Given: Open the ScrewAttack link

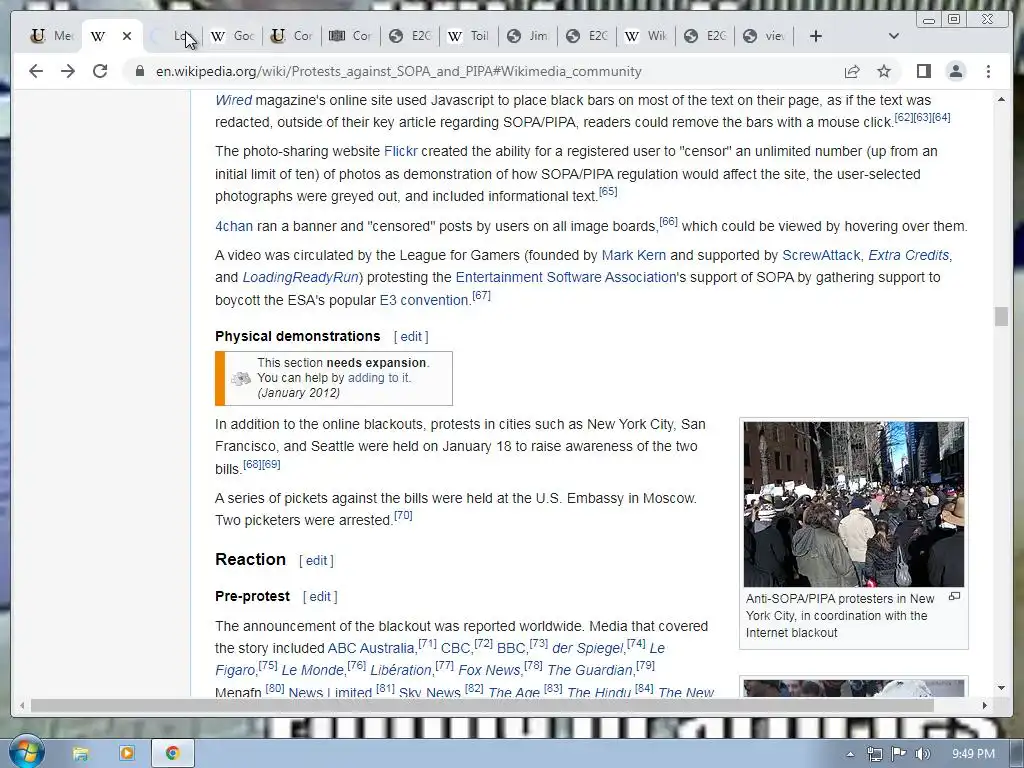Looking at the screenshot, I should pos(821,255).
